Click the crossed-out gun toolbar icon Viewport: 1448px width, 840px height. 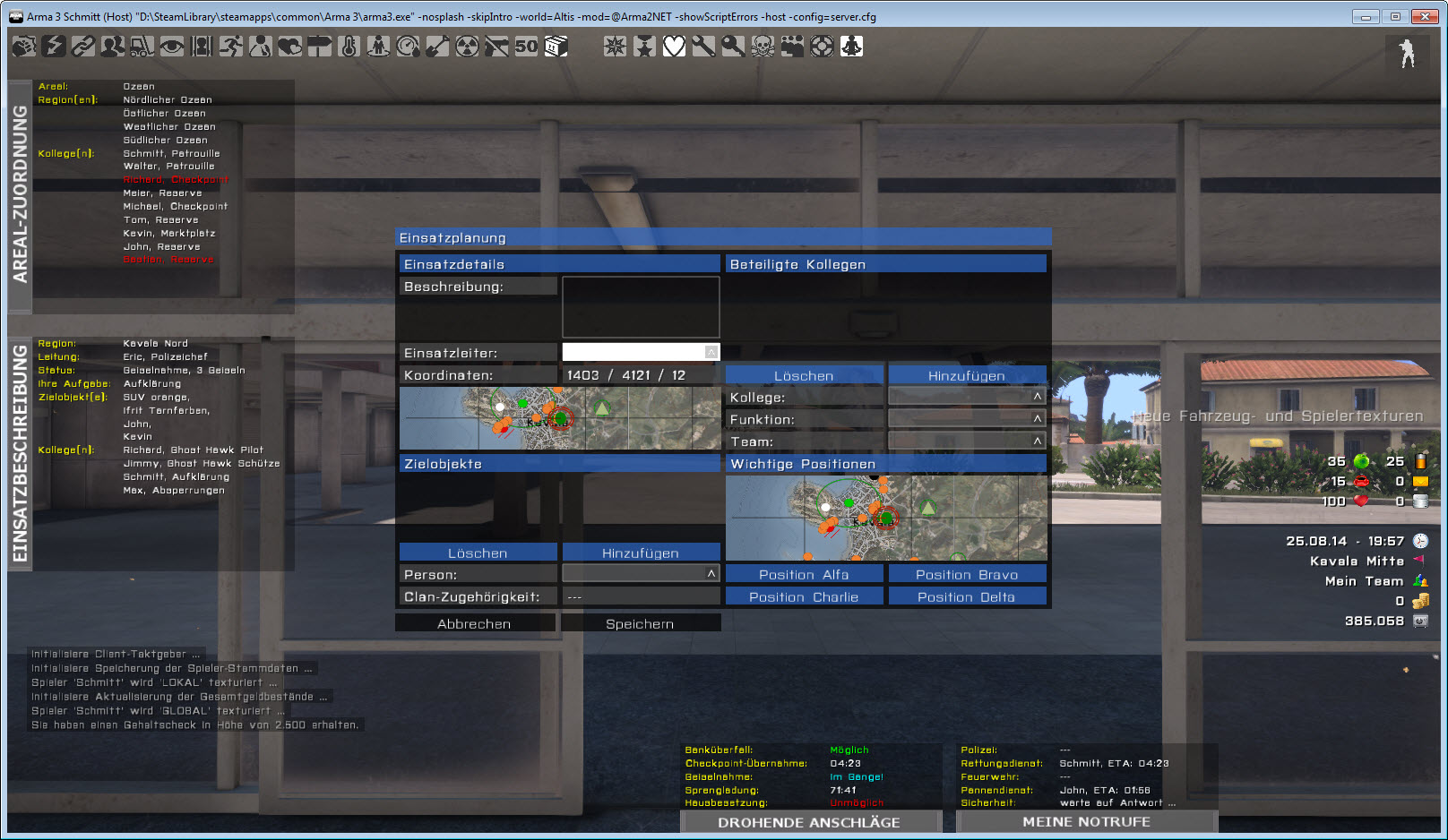coord(497,47)
